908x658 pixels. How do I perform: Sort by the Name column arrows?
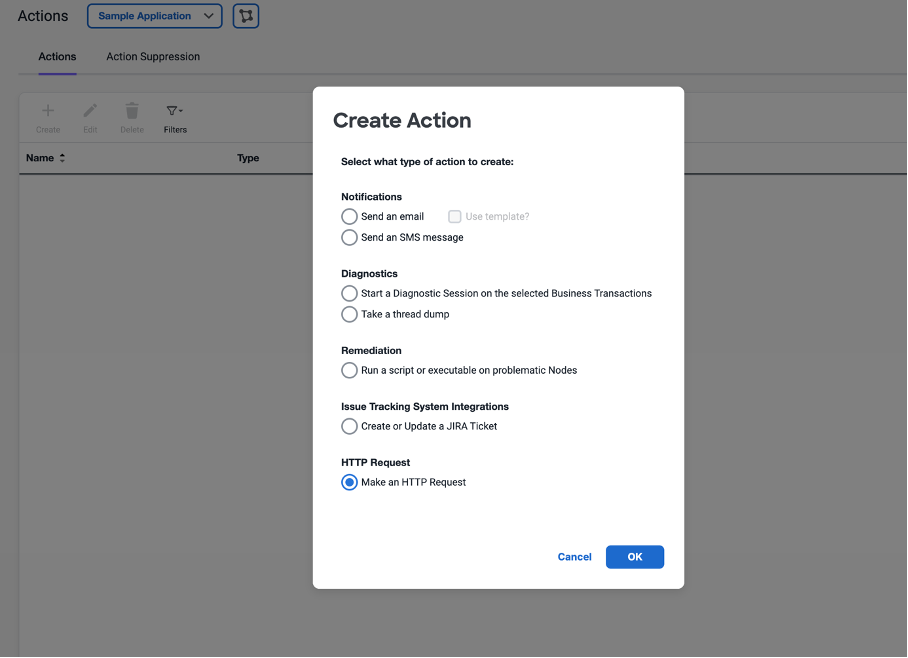click(x=62, y=158)
